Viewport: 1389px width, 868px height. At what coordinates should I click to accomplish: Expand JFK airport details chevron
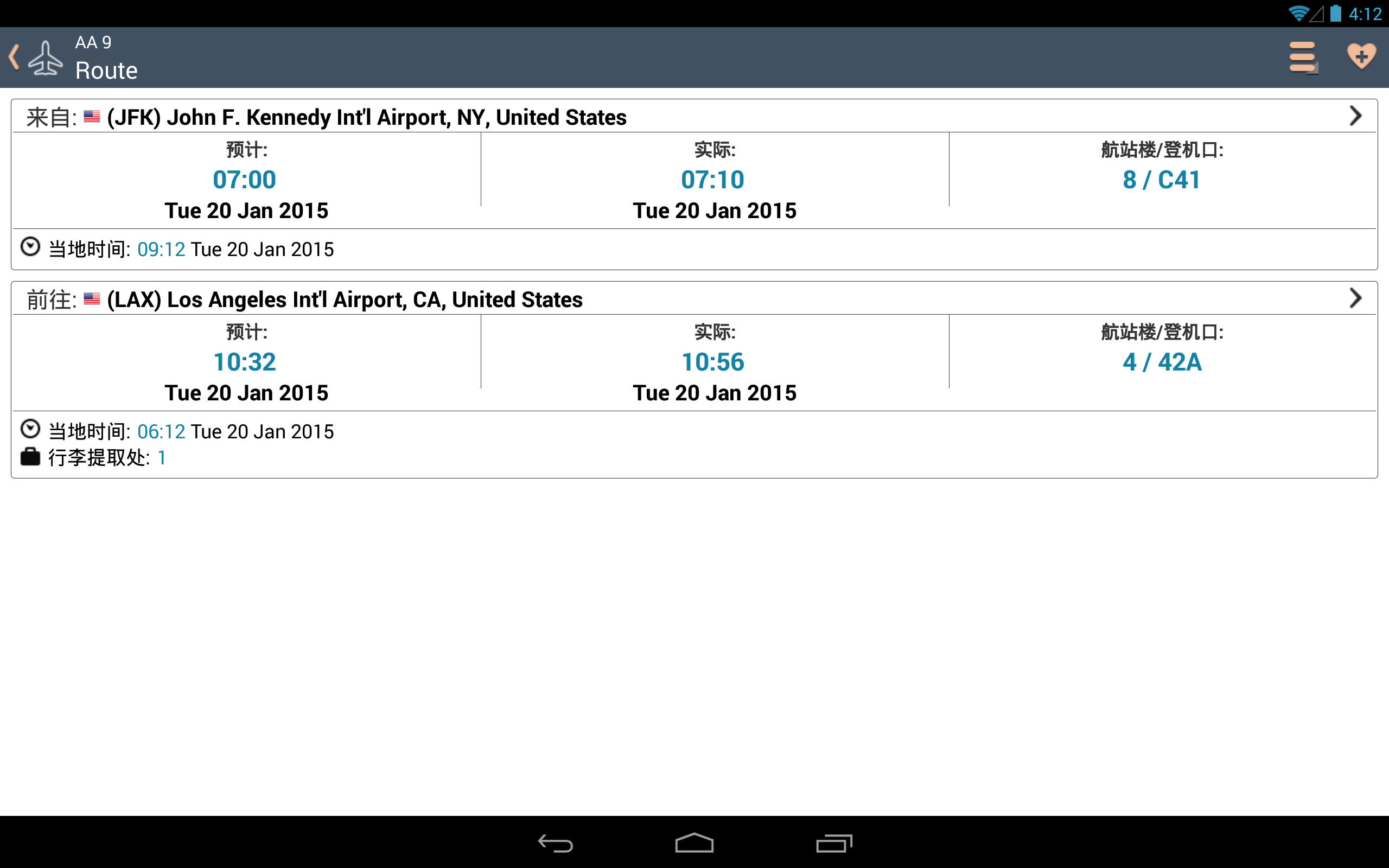click(x=1355, y=116)
